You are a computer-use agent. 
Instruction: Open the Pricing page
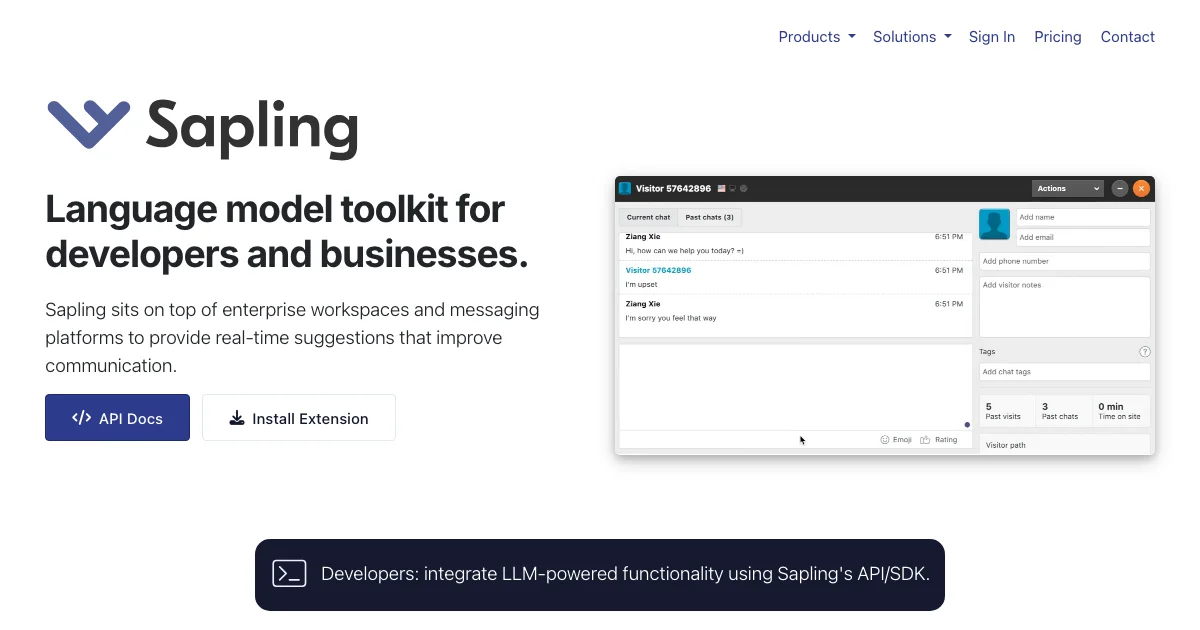1058,37
